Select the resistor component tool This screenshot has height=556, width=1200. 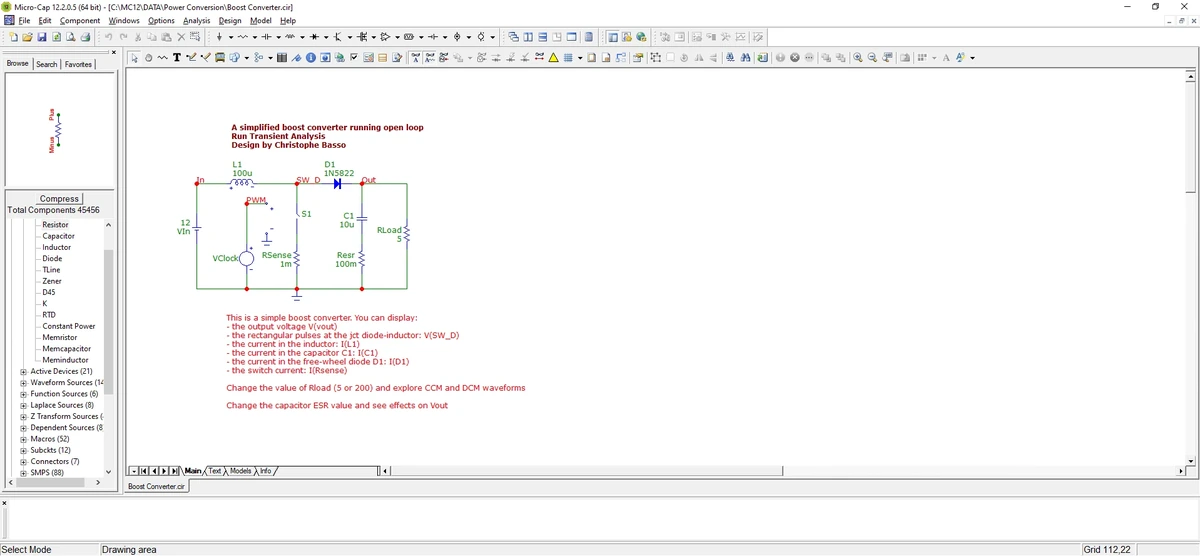click(243, 37)
